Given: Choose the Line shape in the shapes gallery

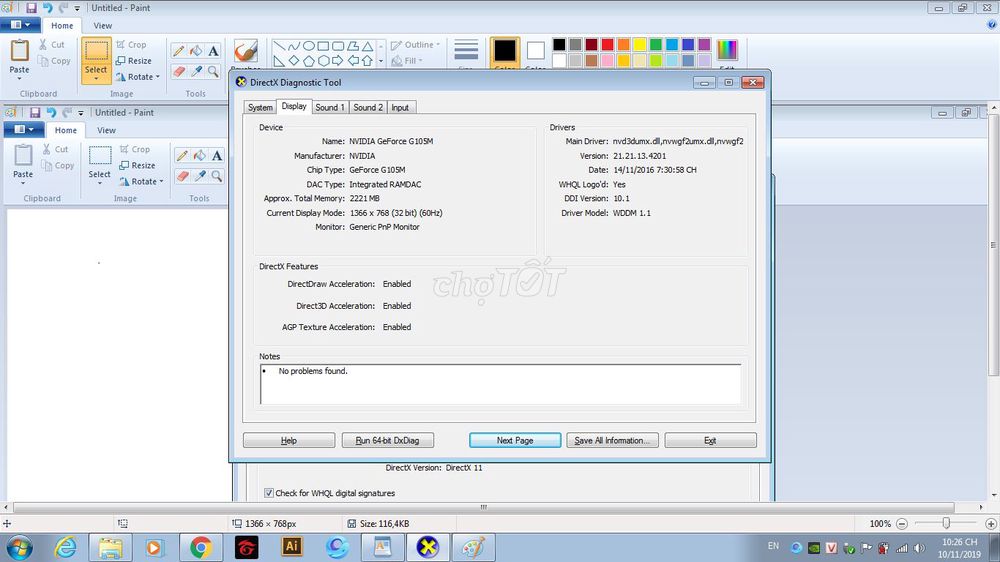Looking at the screenshot, I should 279,46.
